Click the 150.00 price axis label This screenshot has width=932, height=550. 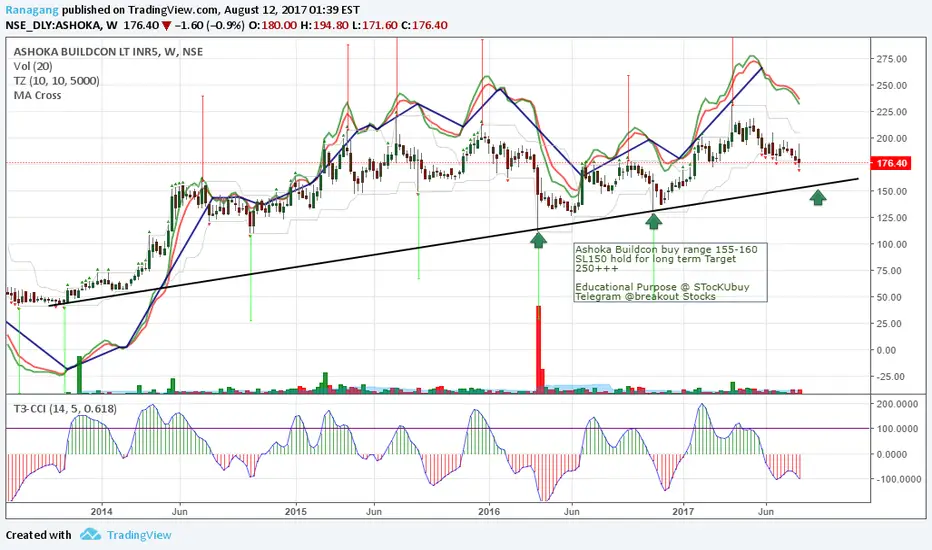pos(892,191)
